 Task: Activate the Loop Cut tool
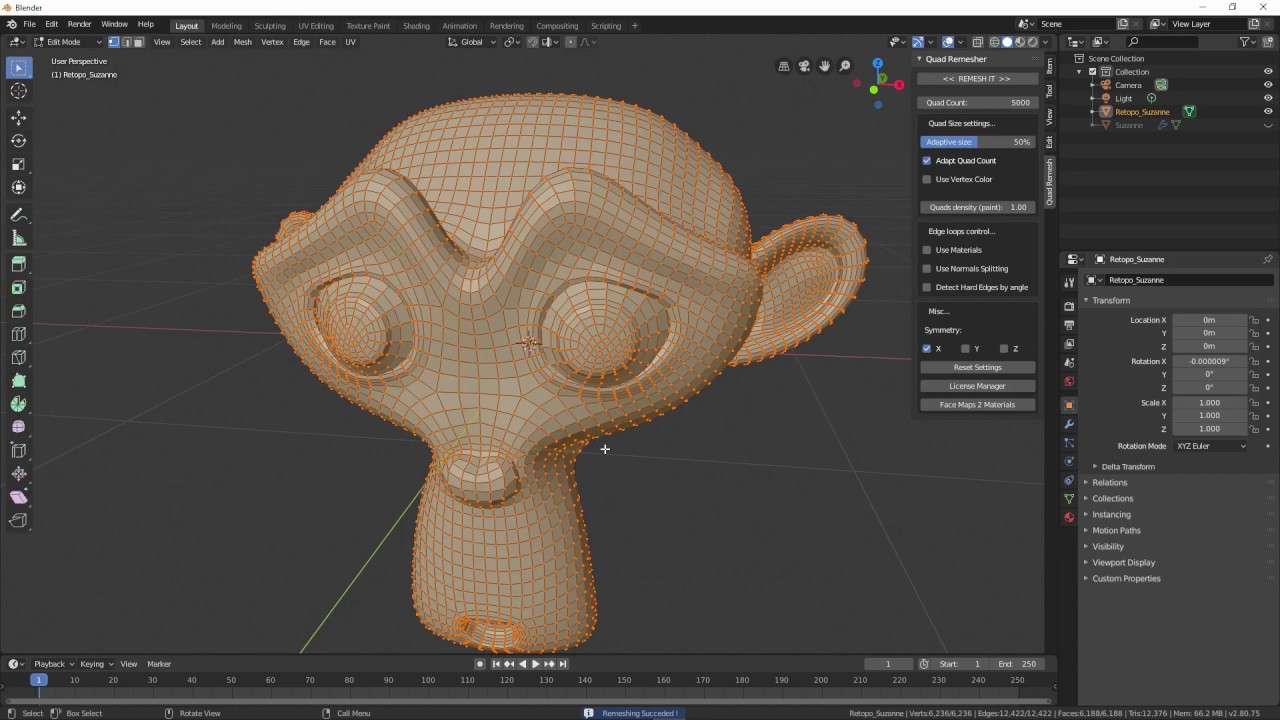tap(18, 334)
